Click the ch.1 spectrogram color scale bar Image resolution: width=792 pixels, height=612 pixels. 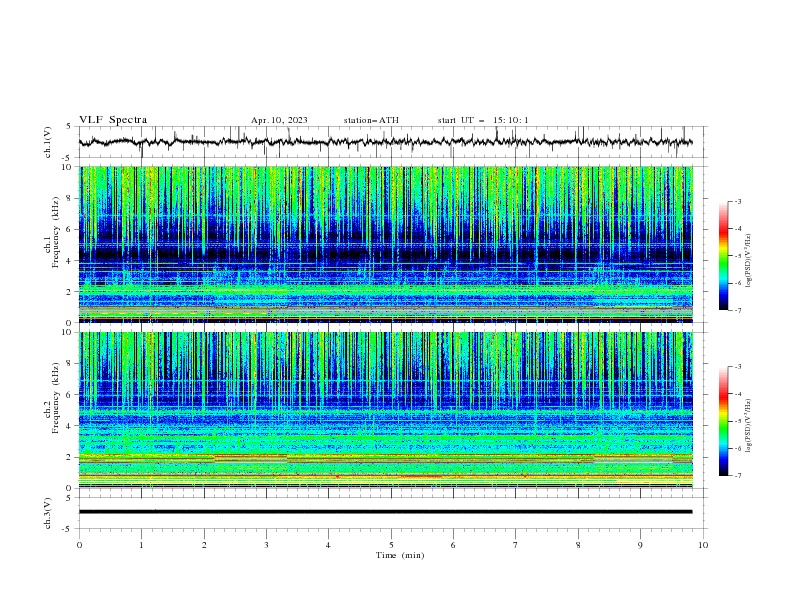723,256
